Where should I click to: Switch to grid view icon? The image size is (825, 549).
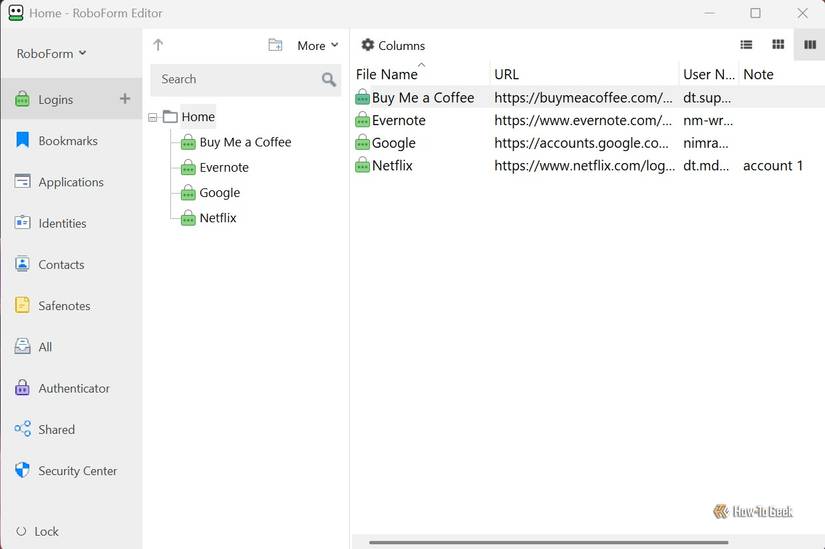[x=778, y=45]
